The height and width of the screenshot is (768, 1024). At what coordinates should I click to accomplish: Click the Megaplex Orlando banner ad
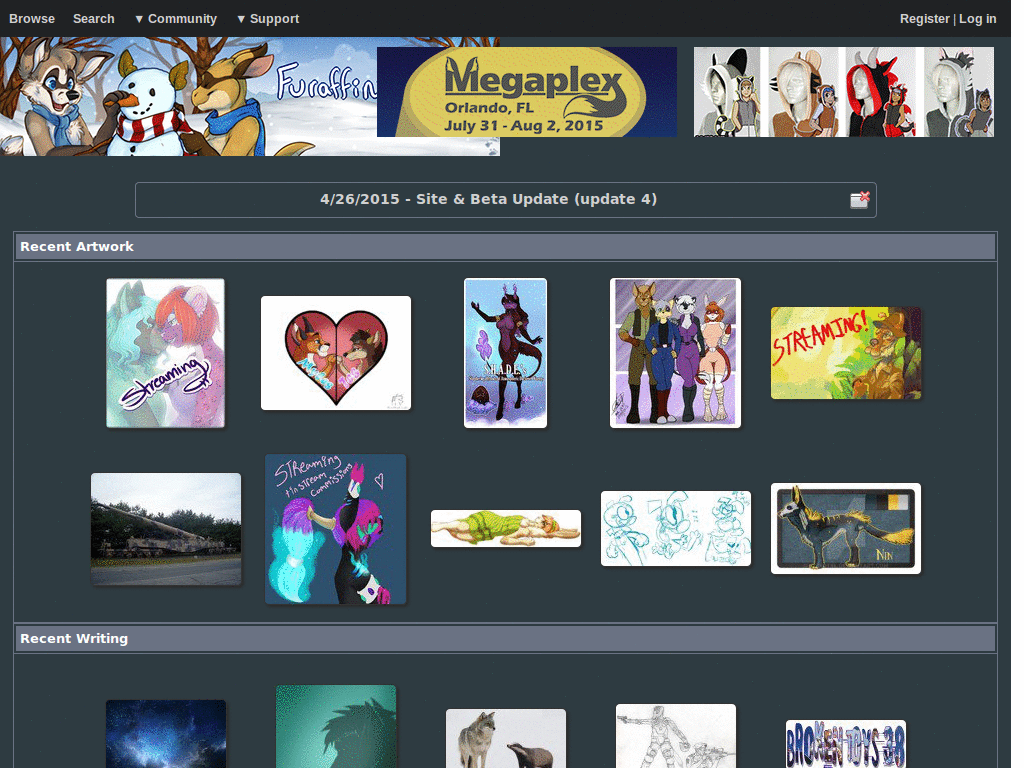(527, 91)
